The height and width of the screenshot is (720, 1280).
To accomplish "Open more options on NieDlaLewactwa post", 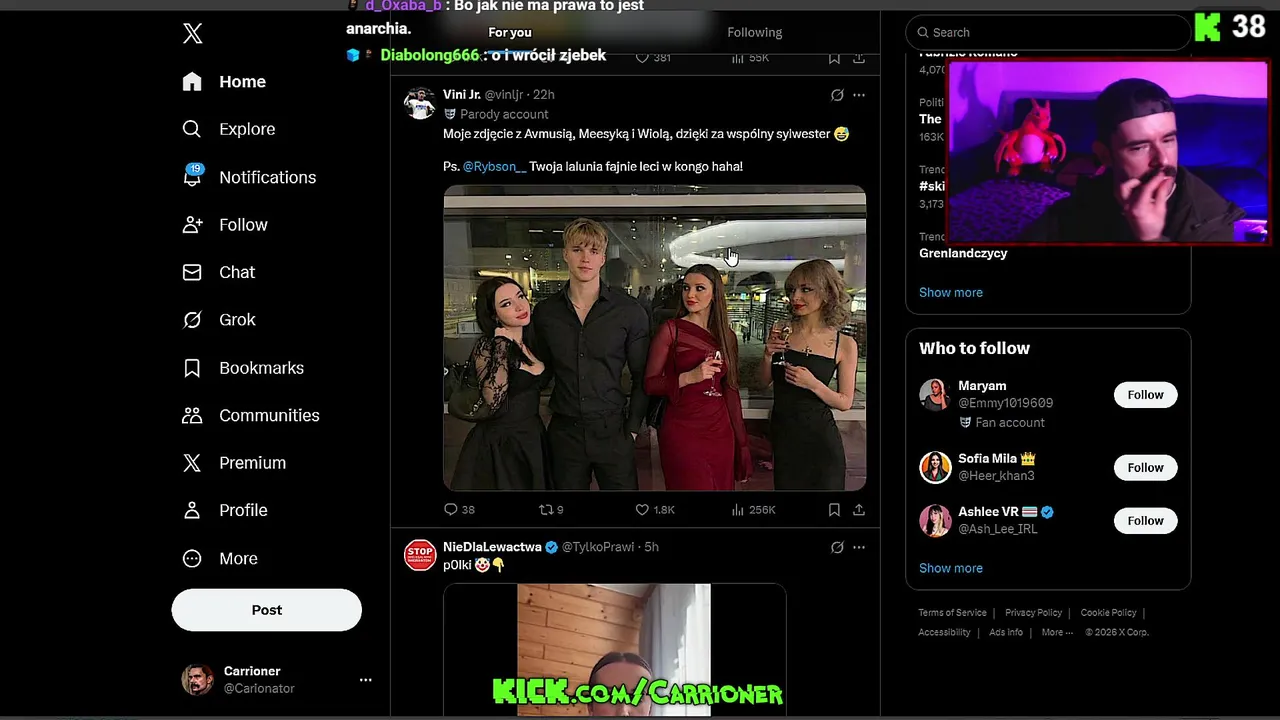I will tap(859, 547).
